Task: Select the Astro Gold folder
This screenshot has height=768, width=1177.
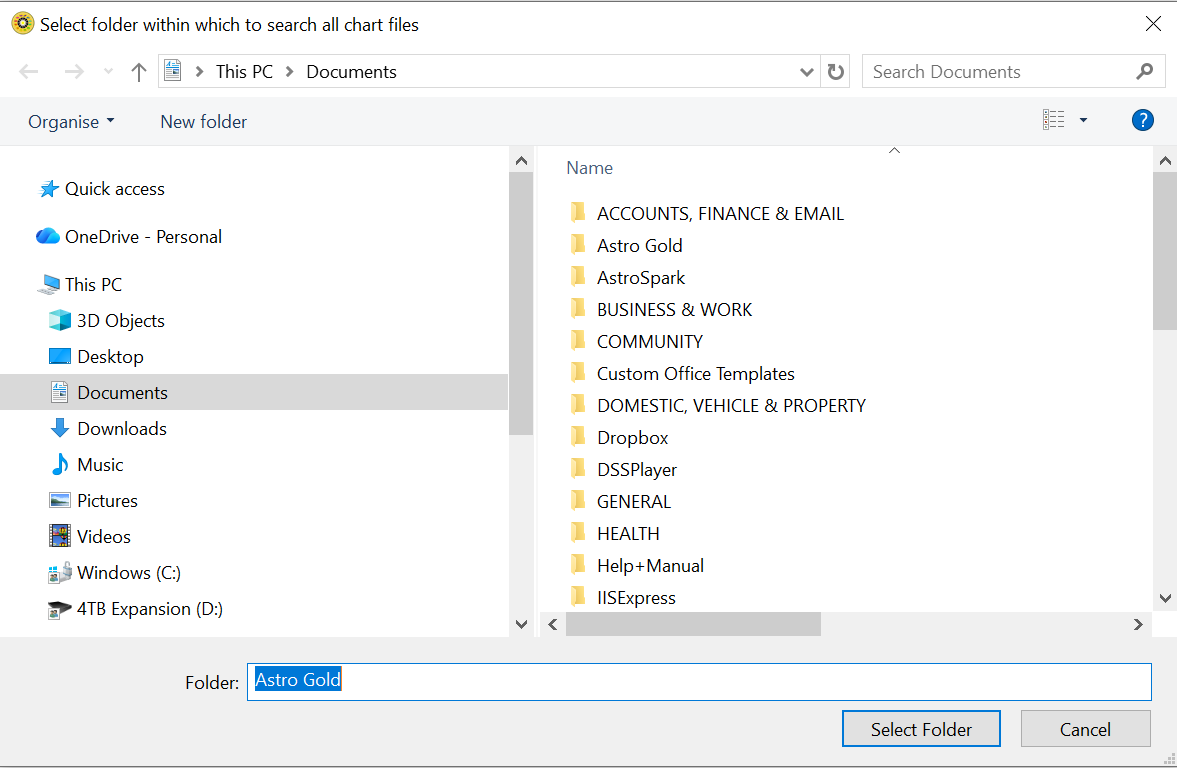Action: [626, 246]
